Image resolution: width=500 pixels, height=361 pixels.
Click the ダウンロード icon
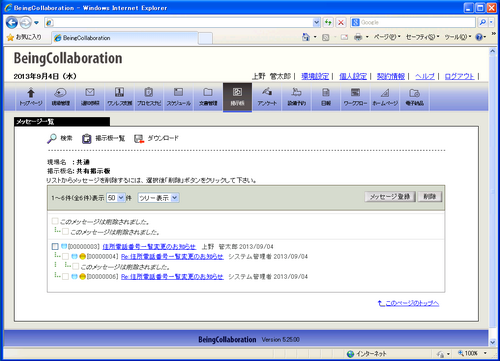coord(139,138)
